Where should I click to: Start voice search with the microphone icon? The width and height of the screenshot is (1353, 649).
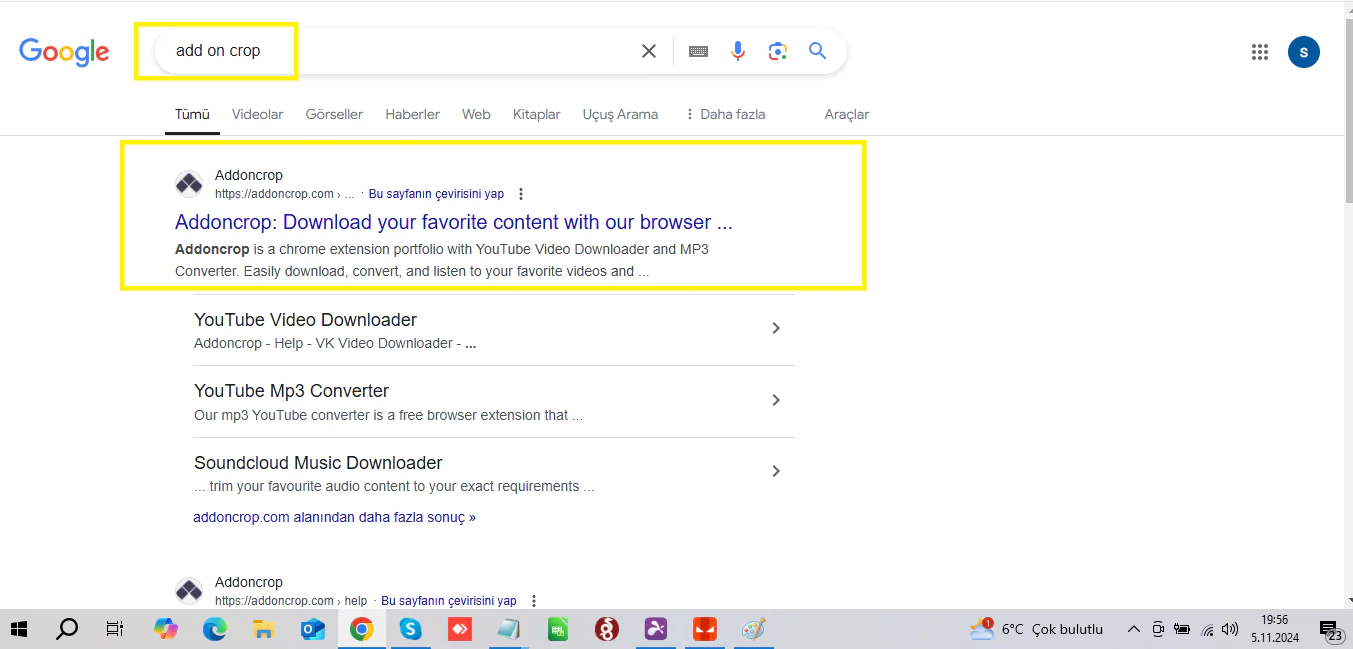pyautogui.click(x=738, y=50)
